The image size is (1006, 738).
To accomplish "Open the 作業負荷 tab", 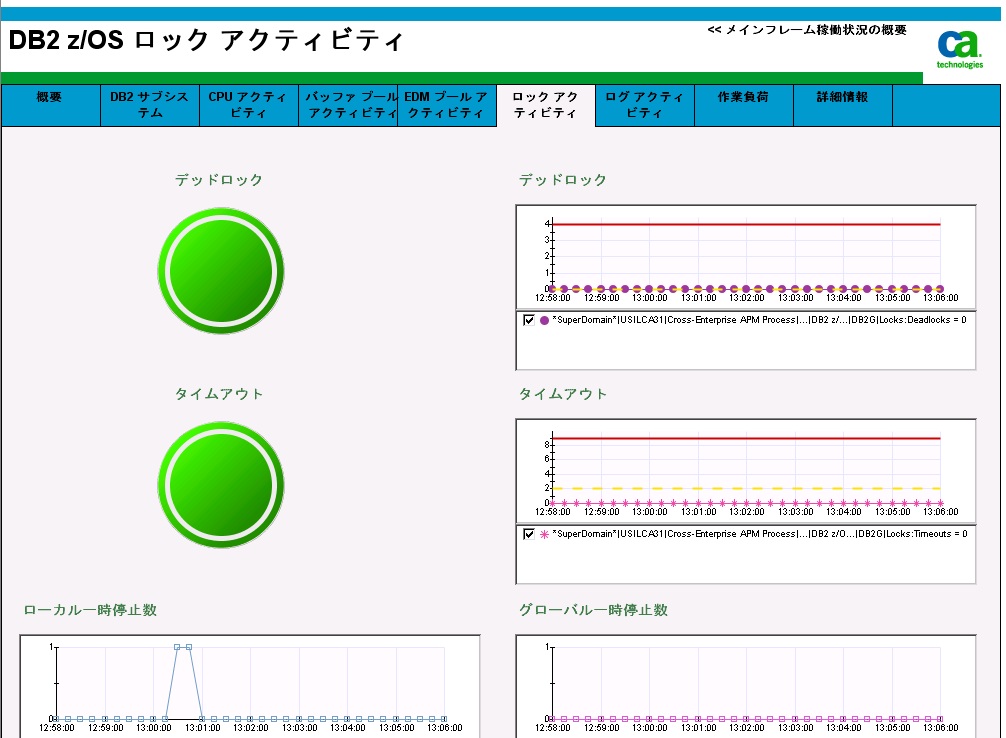I will (743, 104).
